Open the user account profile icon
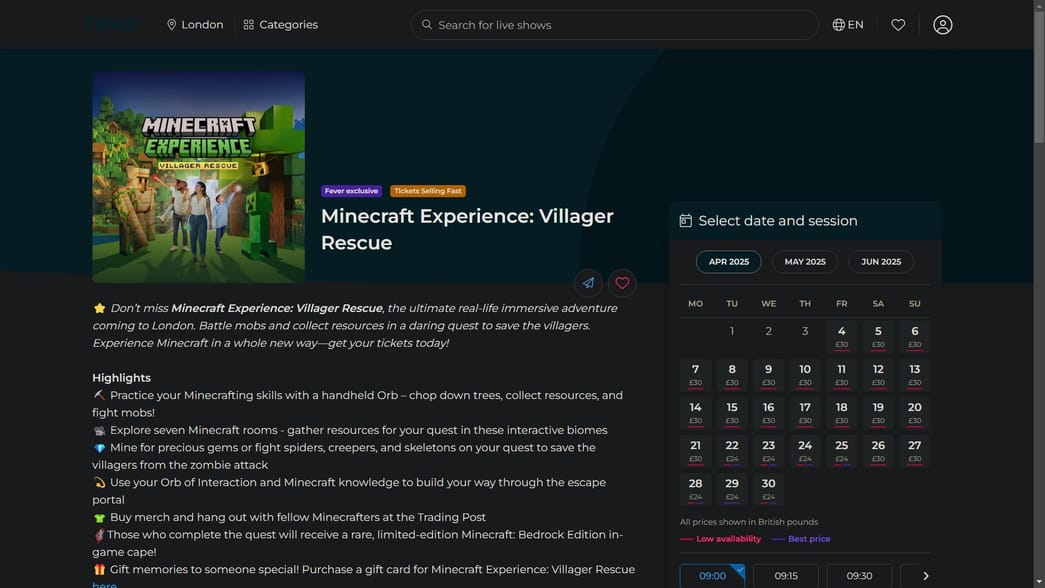The width and height of the screenshot is (1045, 588). pos(942,24)
